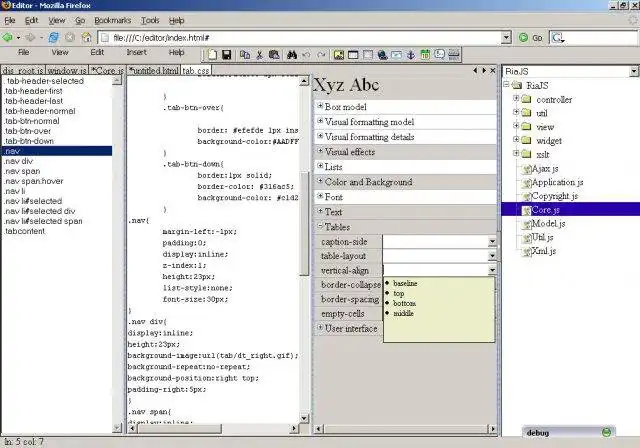Open the Firefox Bookmarks menu
This screenshot has height=448, width=640.
click(113, 20)
